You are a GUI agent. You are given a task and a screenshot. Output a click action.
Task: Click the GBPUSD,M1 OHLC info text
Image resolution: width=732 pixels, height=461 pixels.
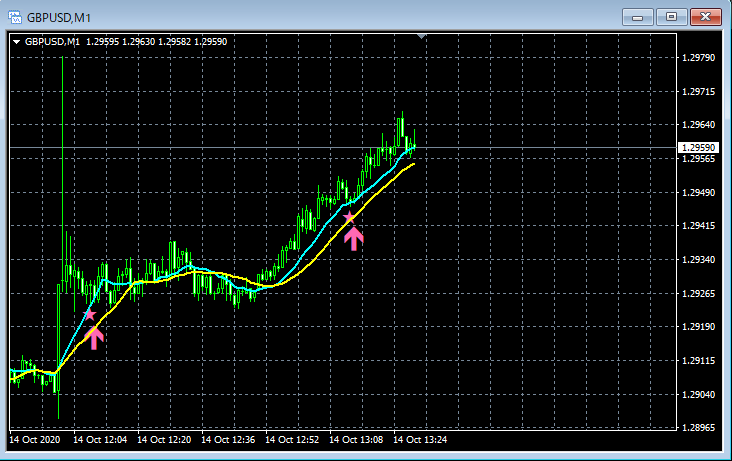pos(126,42)
